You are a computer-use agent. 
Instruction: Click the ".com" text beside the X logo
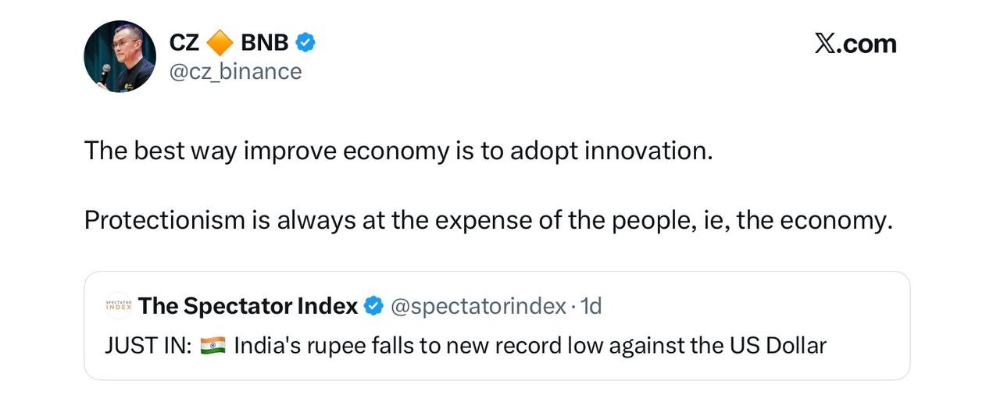pos(868,44)
